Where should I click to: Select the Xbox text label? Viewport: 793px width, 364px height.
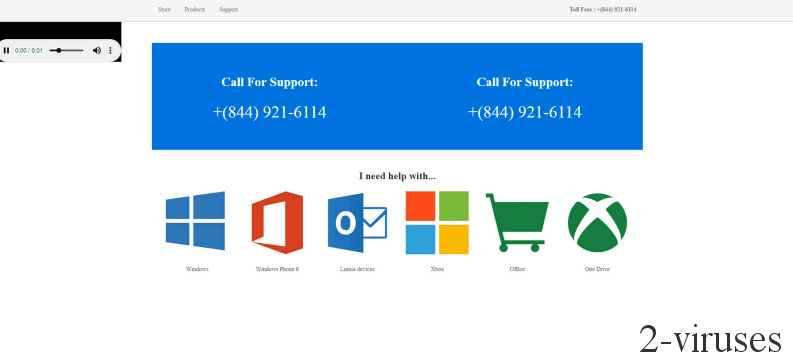click(437, 269)
